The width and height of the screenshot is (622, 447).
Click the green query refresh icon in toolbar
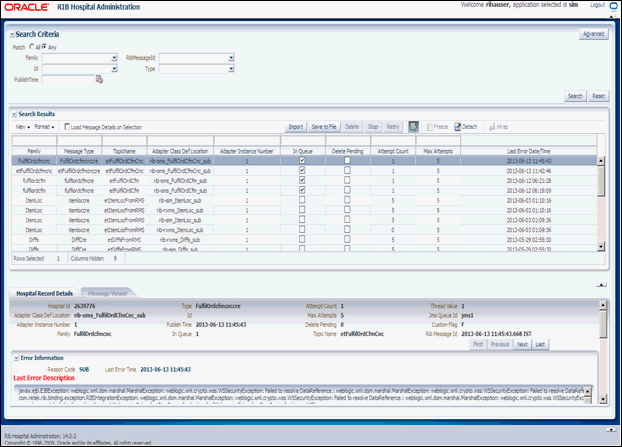413,127
